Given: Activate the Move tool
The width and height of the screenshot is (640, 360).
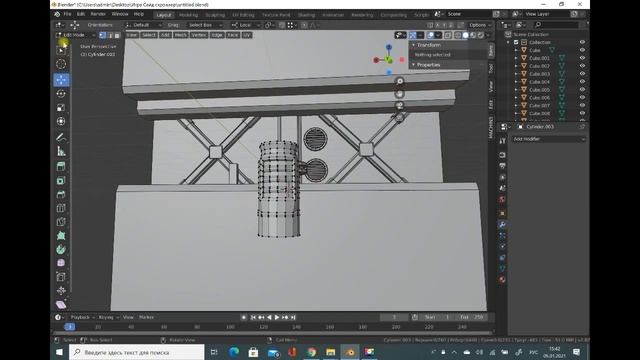Looking at the screenshot, I should [x=61, y=80].
